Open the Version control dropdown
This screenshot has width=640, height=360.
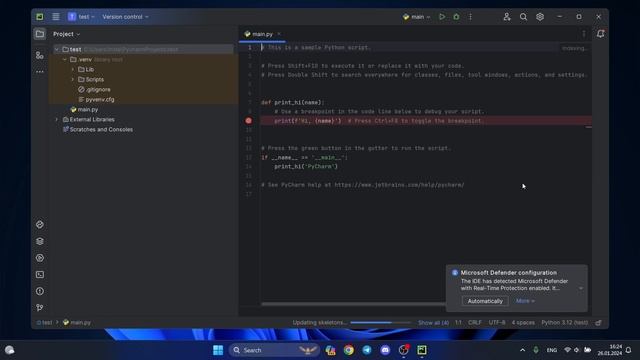click(125, 17)
